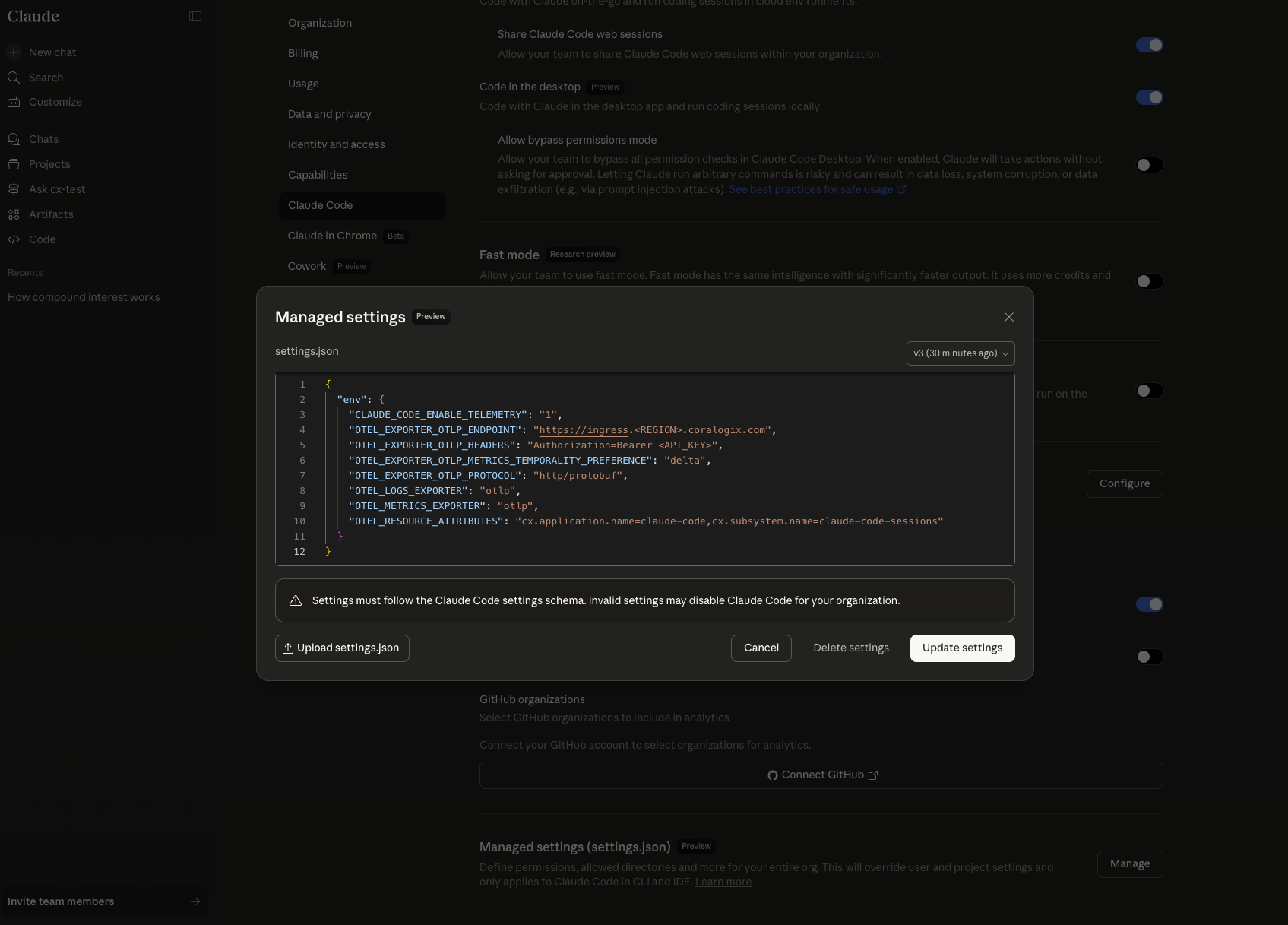Go to Identity and access settings
Viewport: 1288px width, 925px height.
pyautogui.click(x=336, y=144)
